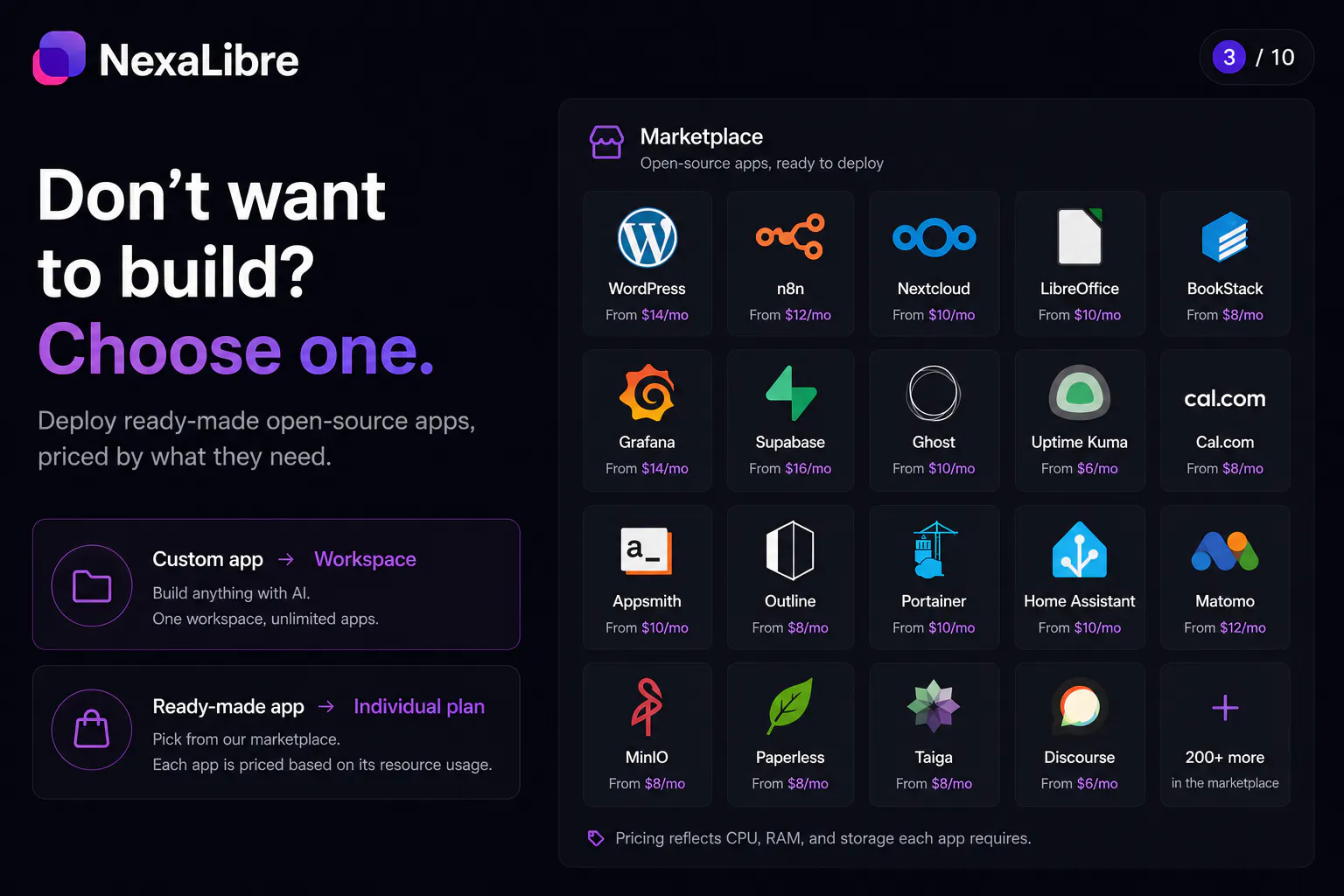1344x896 pixels.
Task: Choose the Portainer crane icon
Action: coord(934,550)
